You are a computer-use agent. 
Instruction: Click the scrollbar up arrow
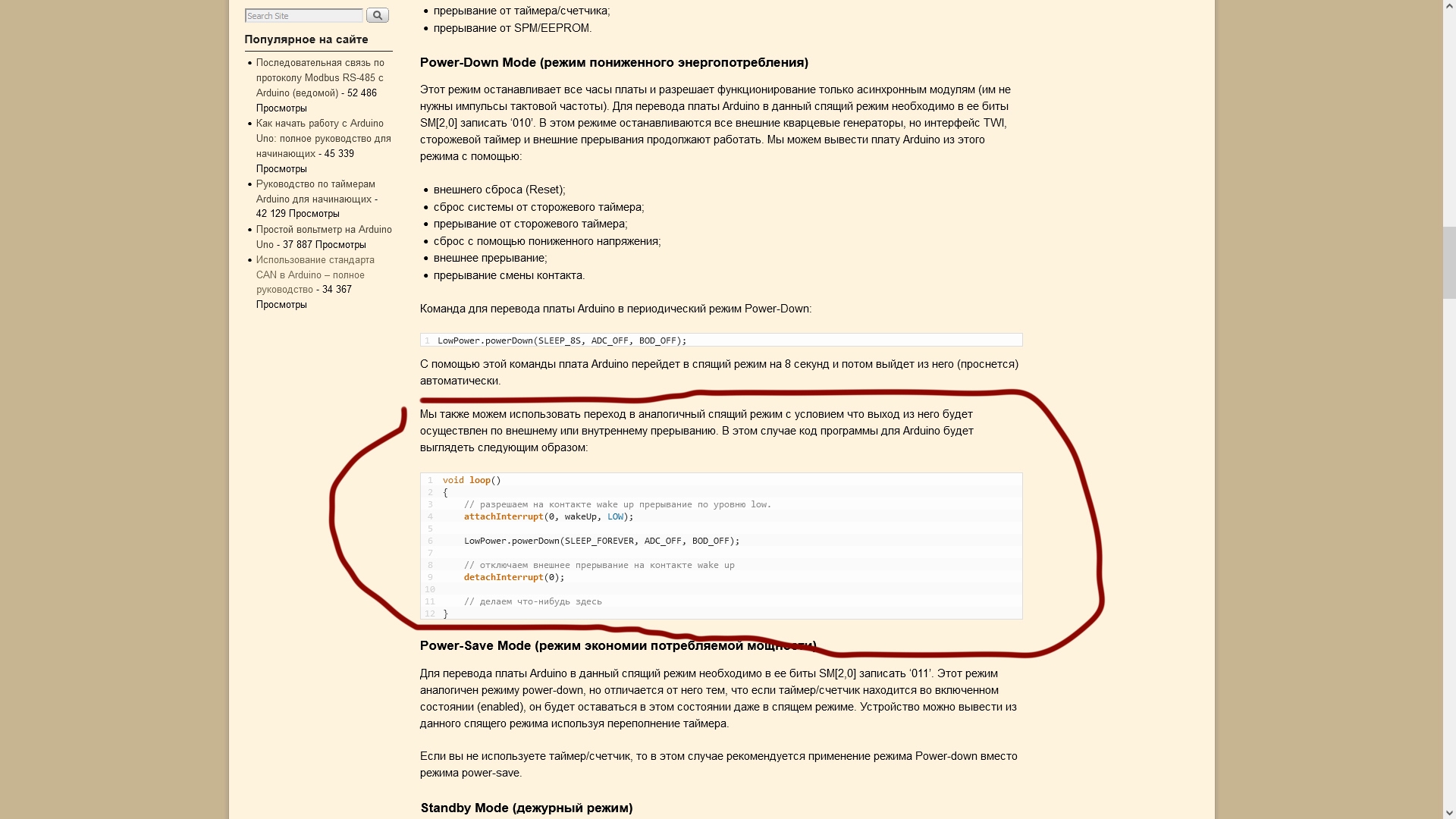click(1449, 6)
